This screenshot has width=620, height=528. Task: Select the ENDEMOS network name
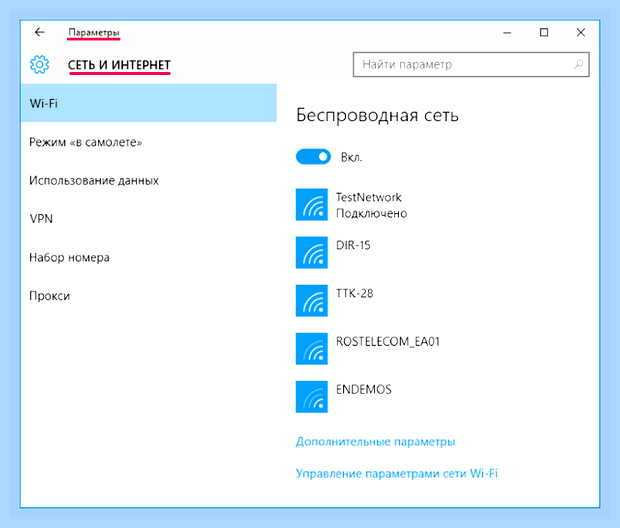(x=364, y=390)
